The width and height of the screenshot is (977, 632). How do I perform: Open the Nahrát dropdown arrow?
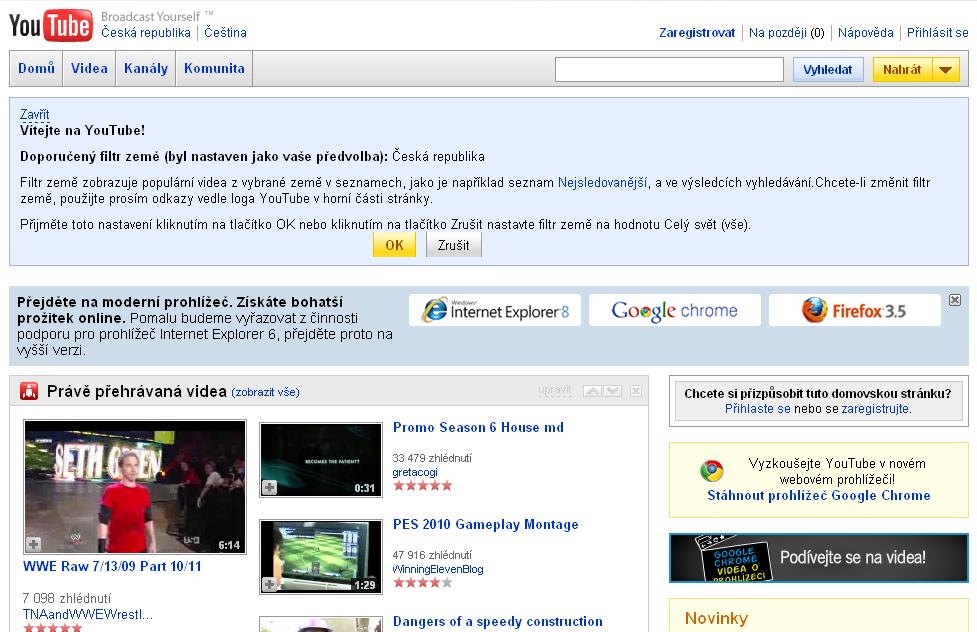946,70
